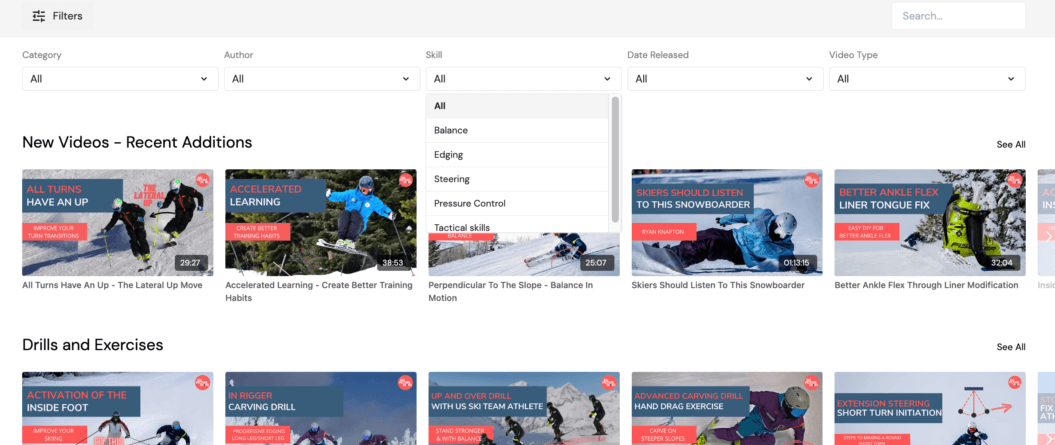This screenshot has width=1055, height=445.
Task: Select Edging in the Skill list
Action: [517, 155]
